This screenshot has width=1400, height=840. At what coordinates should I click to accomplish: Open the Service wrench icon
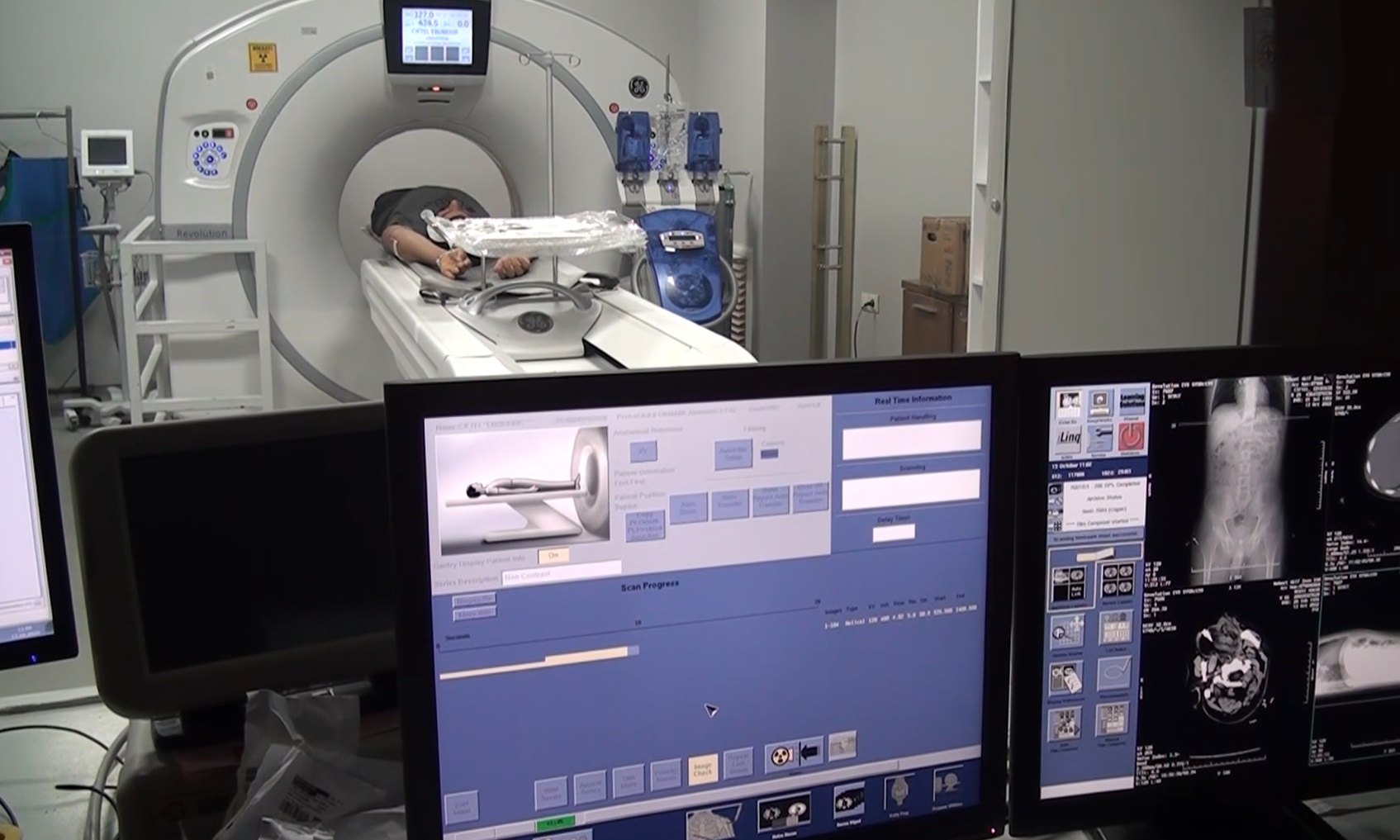(x=1099, y=438)
